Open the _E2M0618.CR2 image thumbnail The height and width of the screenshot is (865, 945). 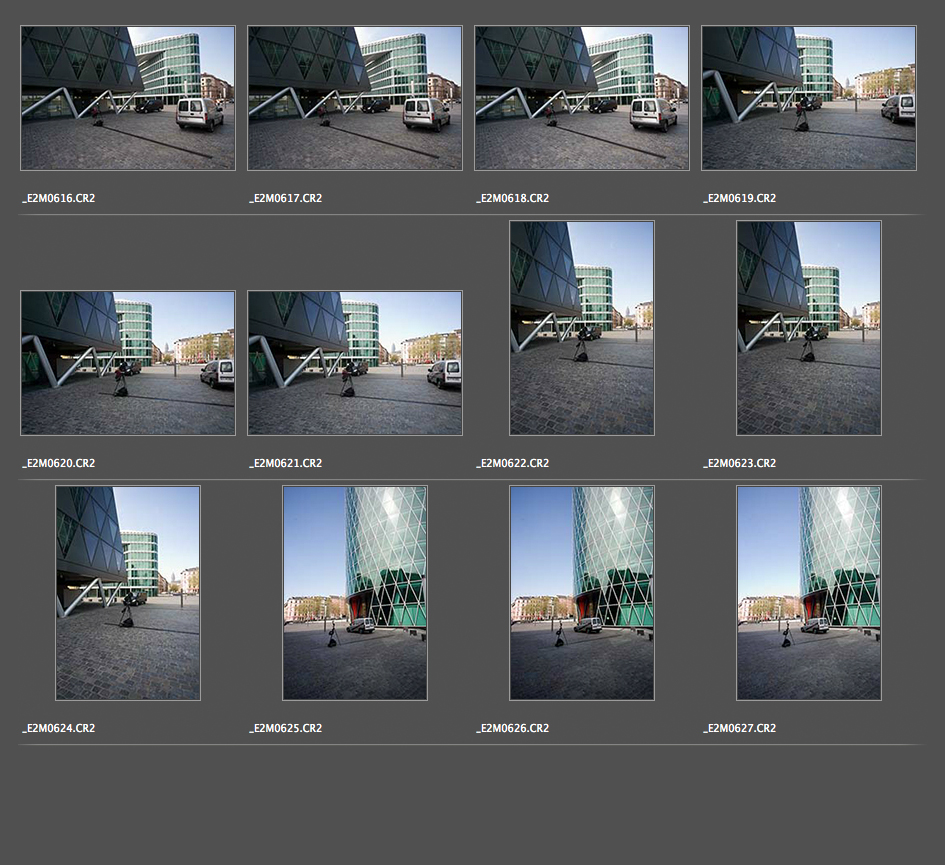[x=582, y=98]
